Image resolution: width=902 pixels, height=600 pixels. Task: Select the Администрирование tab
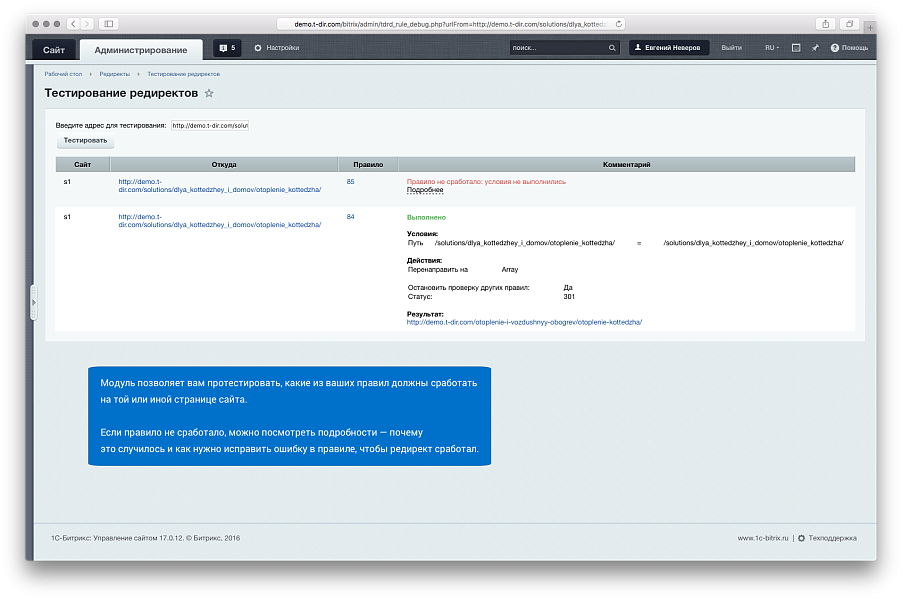coord(140,50)
